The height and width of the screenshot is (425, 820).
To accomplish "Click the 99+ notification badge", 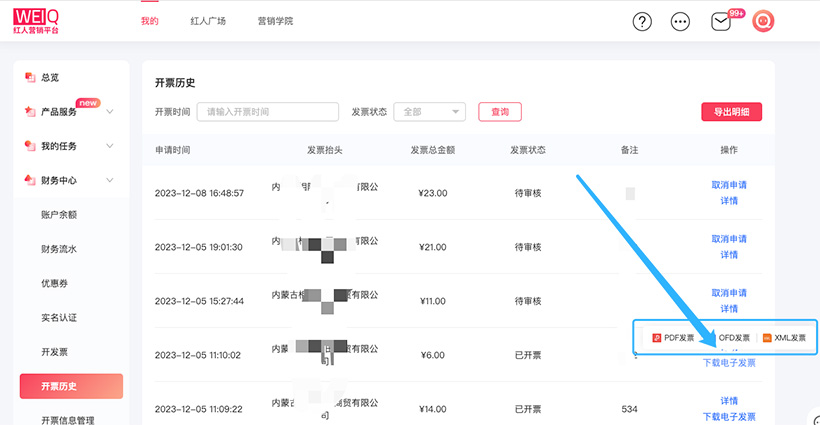I will tap(736, 13).
